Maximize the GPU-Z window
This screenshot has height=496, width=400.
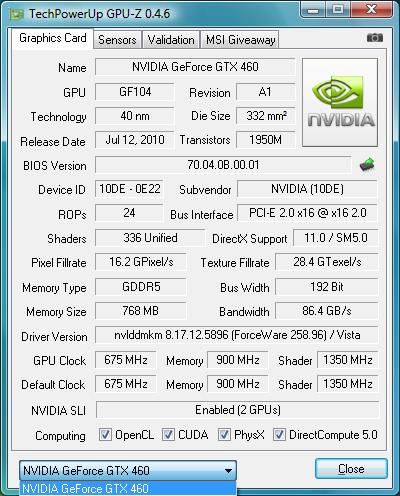(x=338, y=10)
